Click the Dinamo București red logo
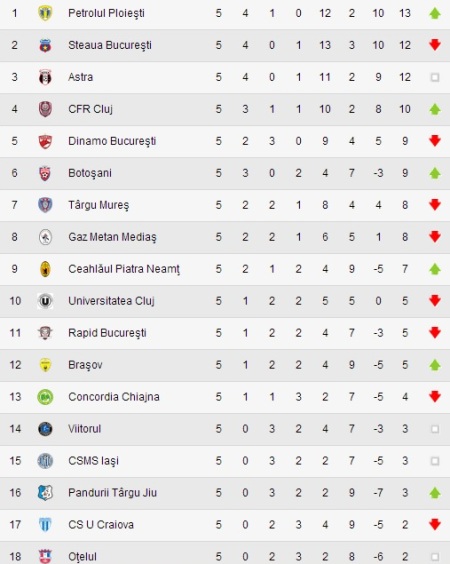This screenshot has height=564, width=450. pyautogui.click(x=45, y=141)
